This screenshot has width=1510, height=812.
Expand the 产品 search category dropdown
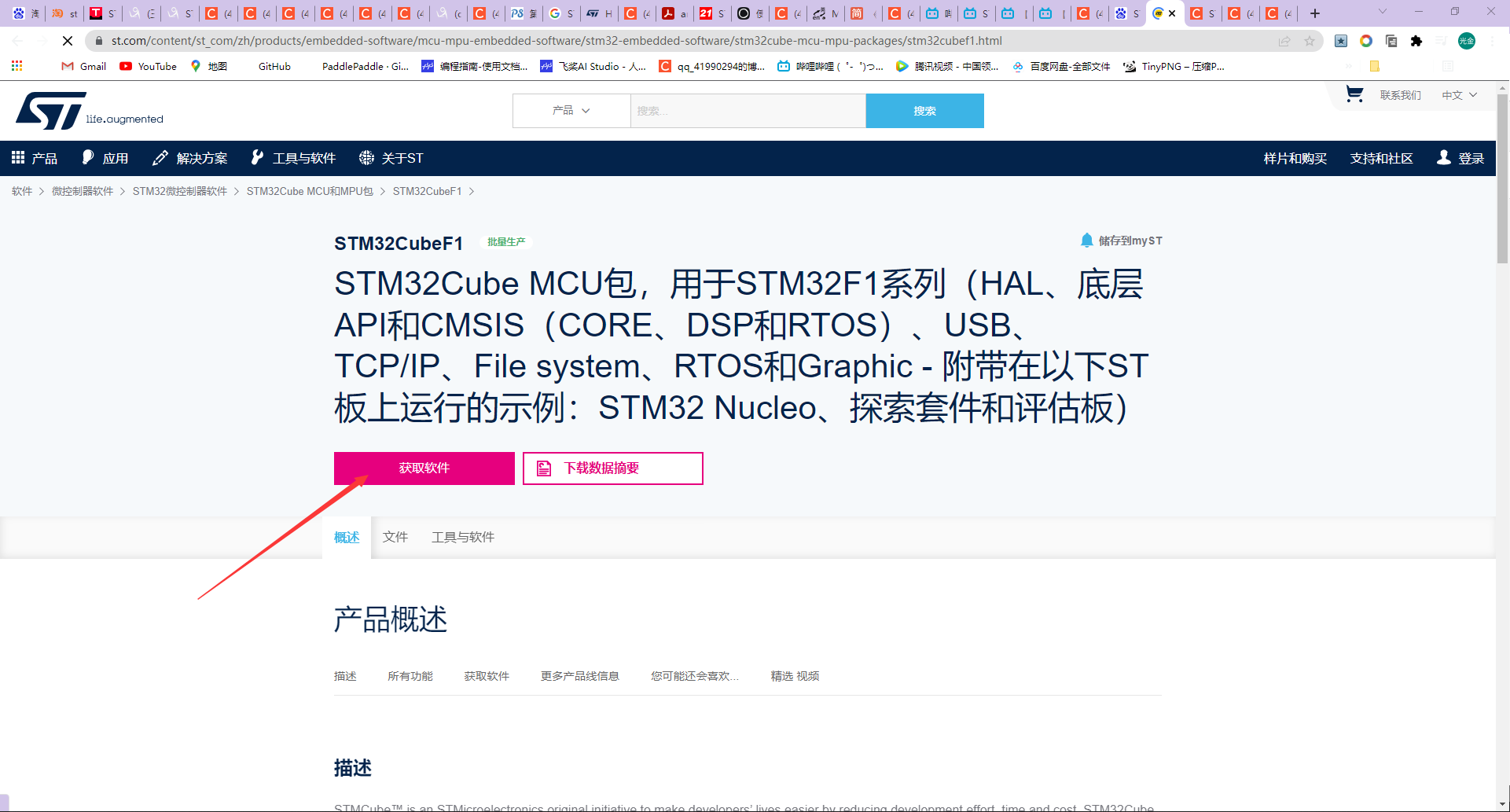point(571,111)
